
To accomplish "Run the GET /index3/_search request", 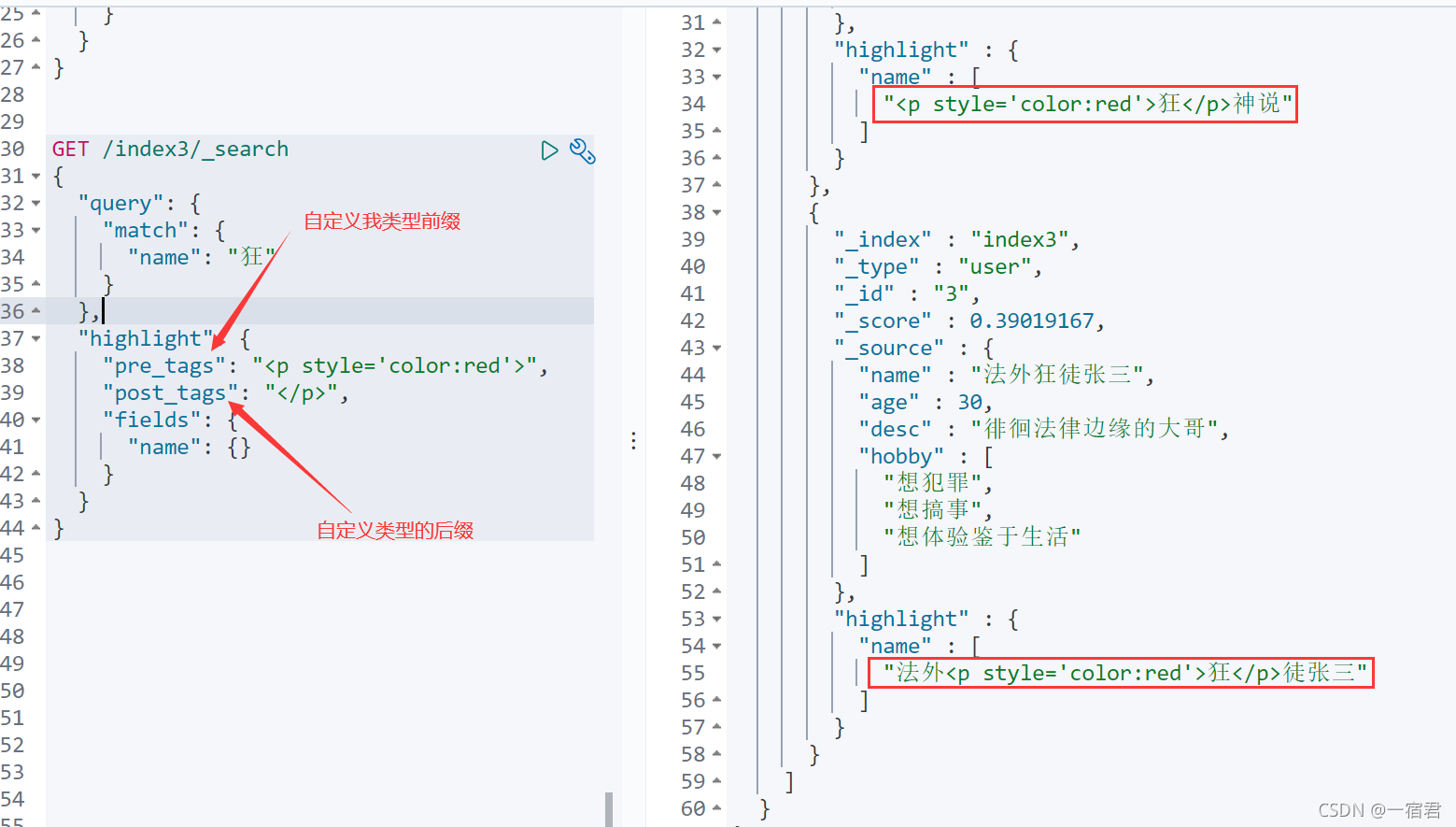I will pyautogui.click(x=549, y=150).
